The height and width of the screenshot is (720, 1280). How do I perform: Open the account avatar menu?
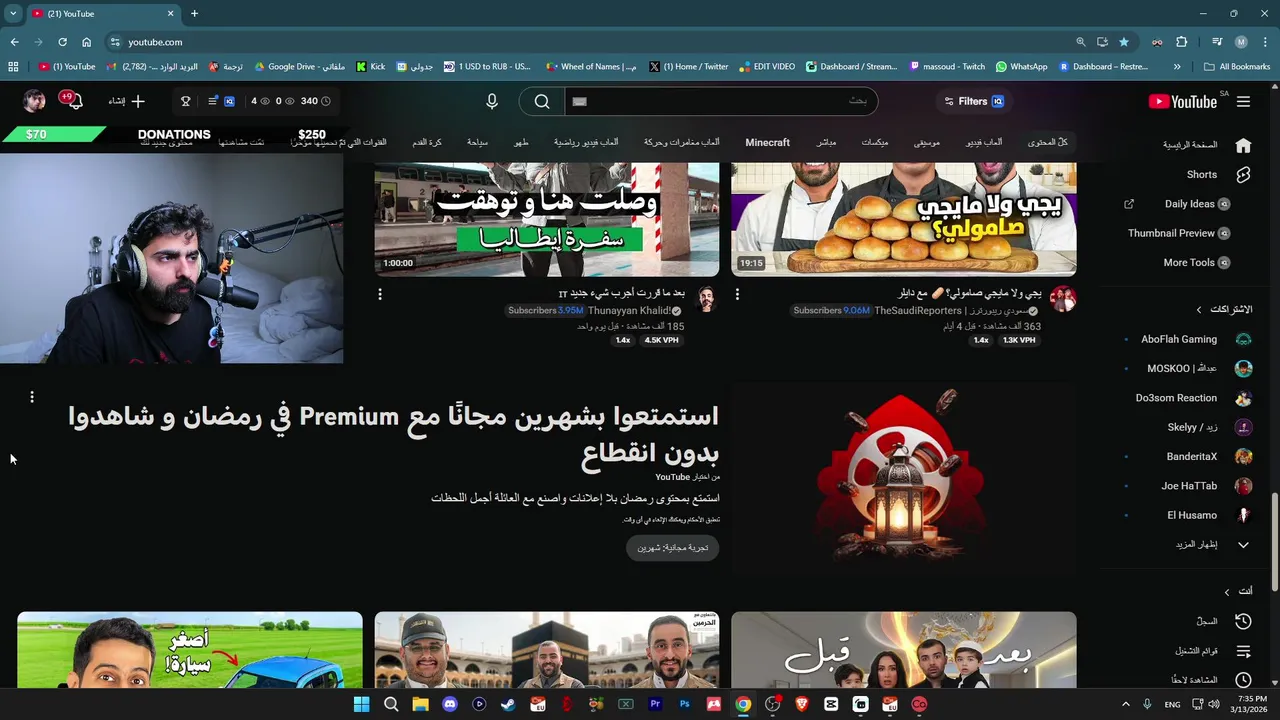tap(34, 101)
